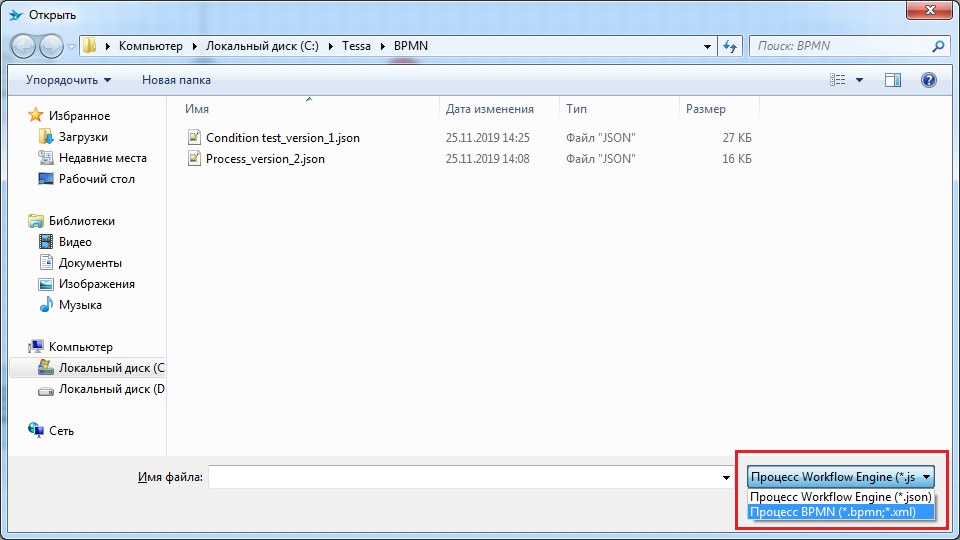The width and height of the screenshot is (960, 540).
Task: Open Condition test_version_1.json file
Action: click(282, 138)
